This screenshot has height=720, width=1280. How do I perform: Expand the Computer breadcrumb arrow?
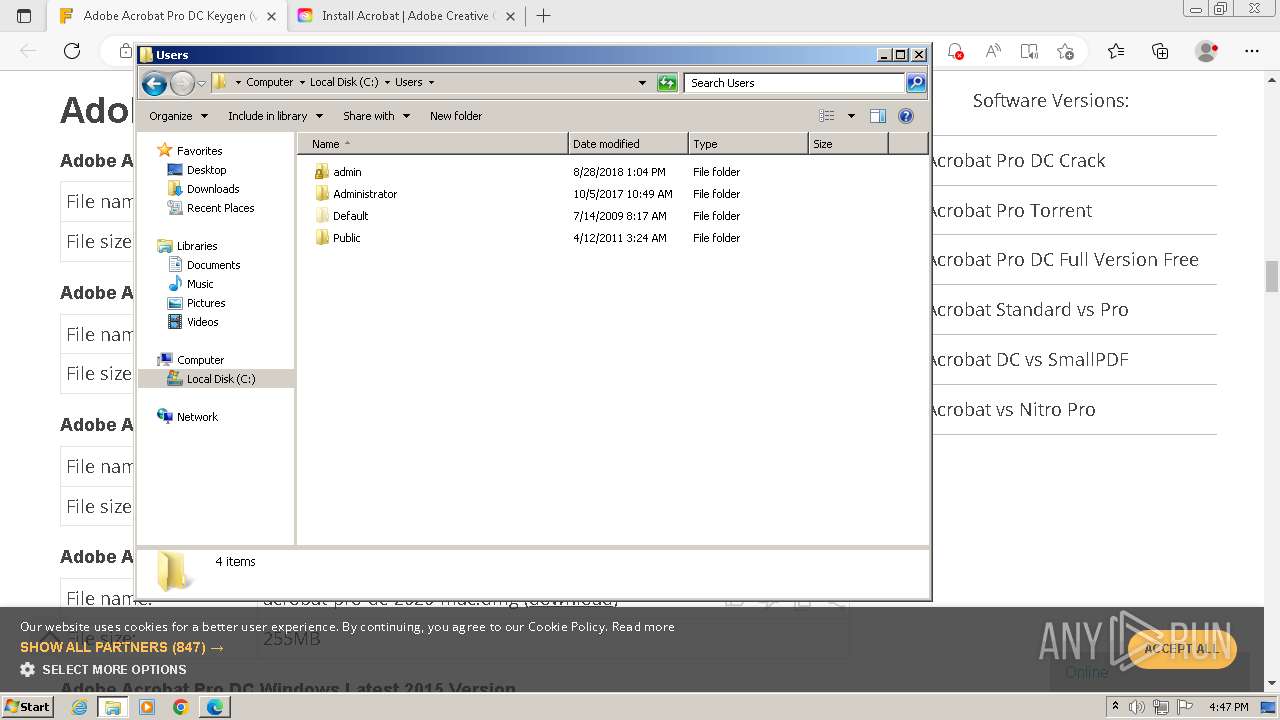pyautogui.click(x=302, y=83)
